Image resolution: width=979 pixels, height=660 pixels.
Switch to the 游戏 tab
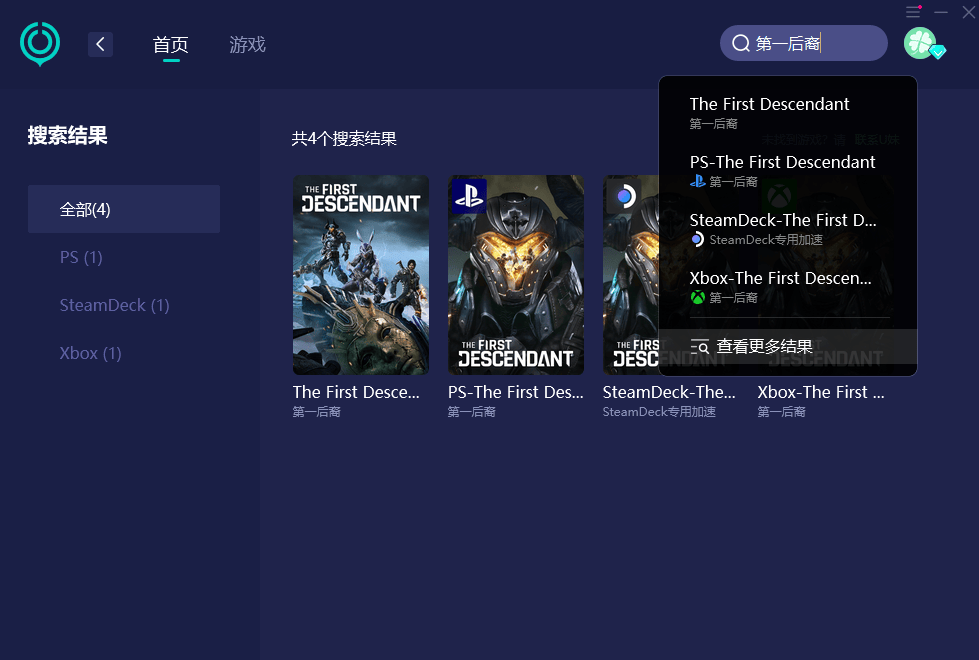click(247, 45)
